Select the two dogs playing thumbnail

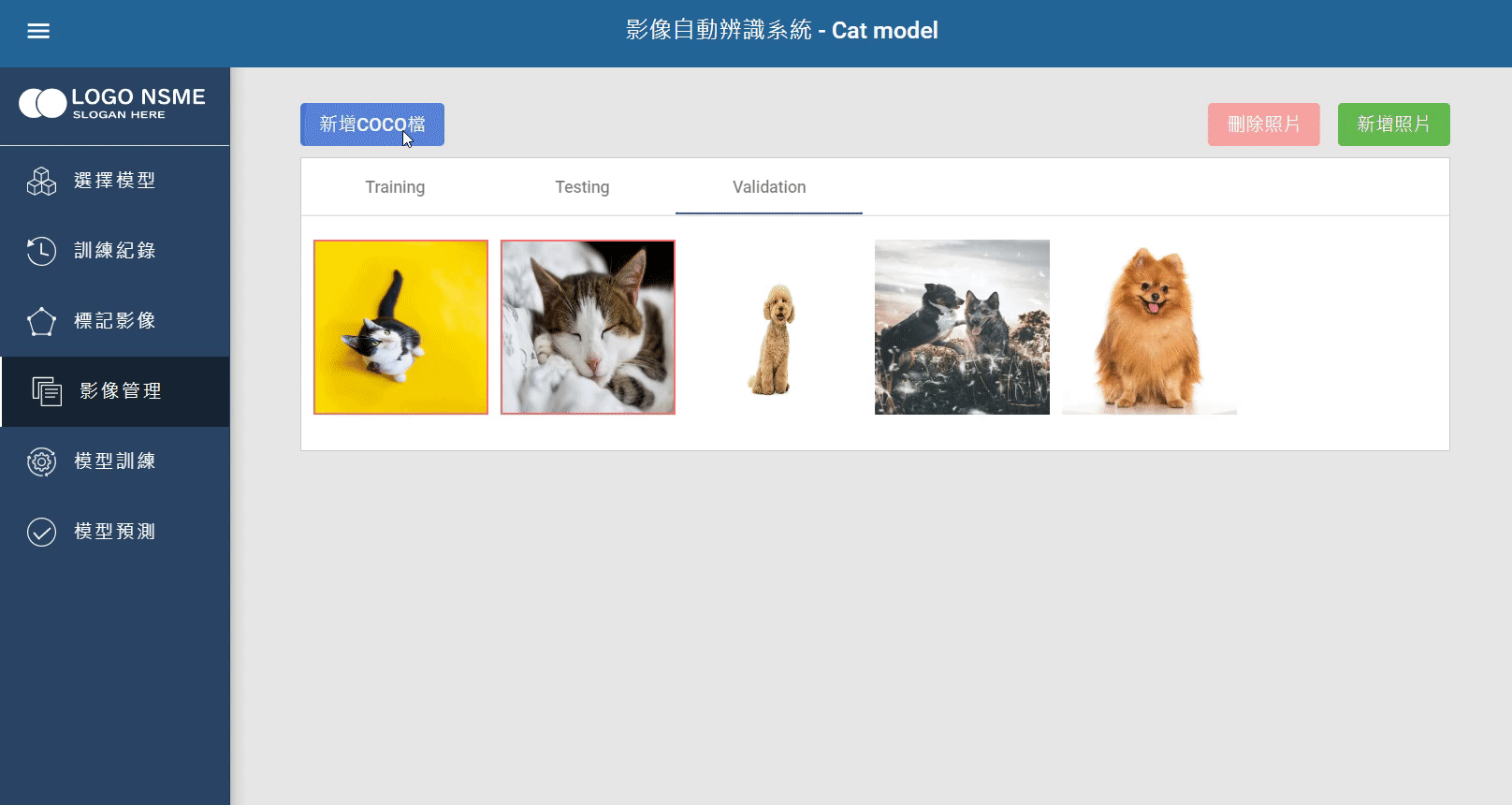tap(962, 327)
